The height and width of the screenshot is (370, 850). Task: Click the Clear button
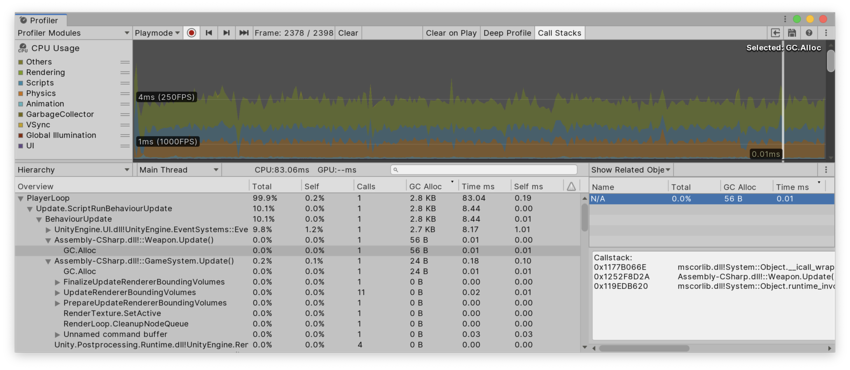point(348,33)
